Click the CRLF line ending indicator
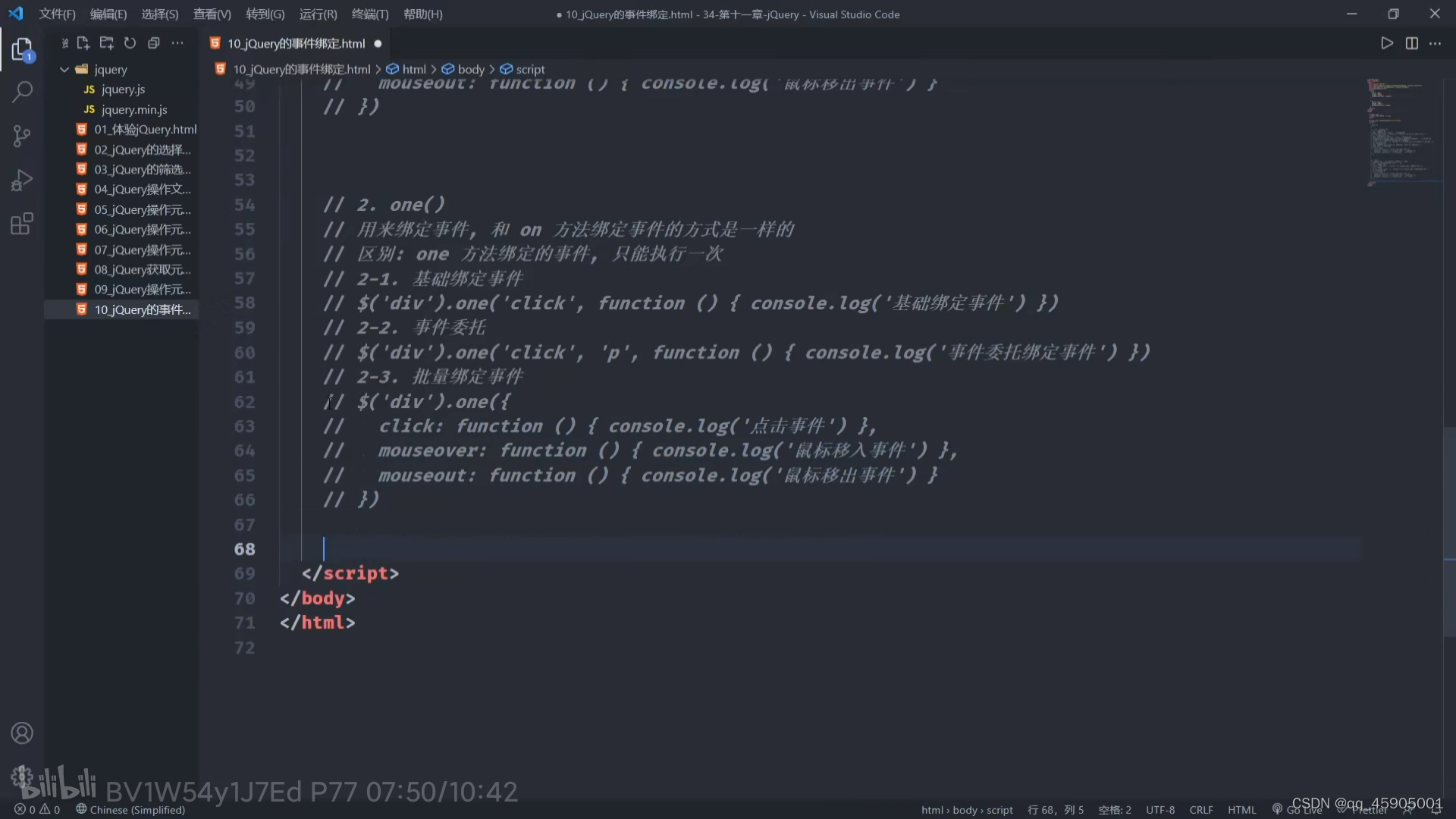Viewport: 1456px width, 819px height. (1200, 809)
